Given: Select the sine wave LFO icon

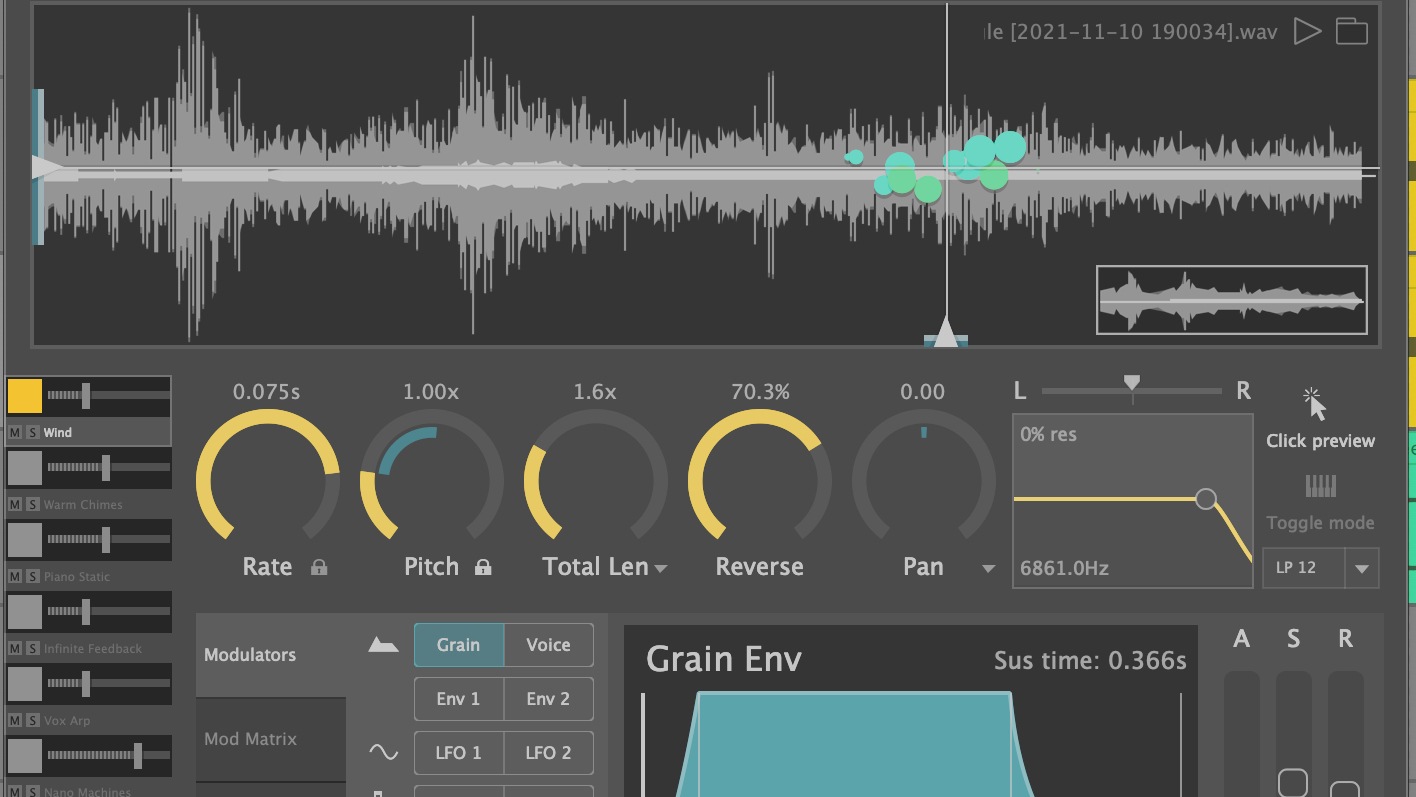Looking at the screenshot, I should click(x=383, y=752).
